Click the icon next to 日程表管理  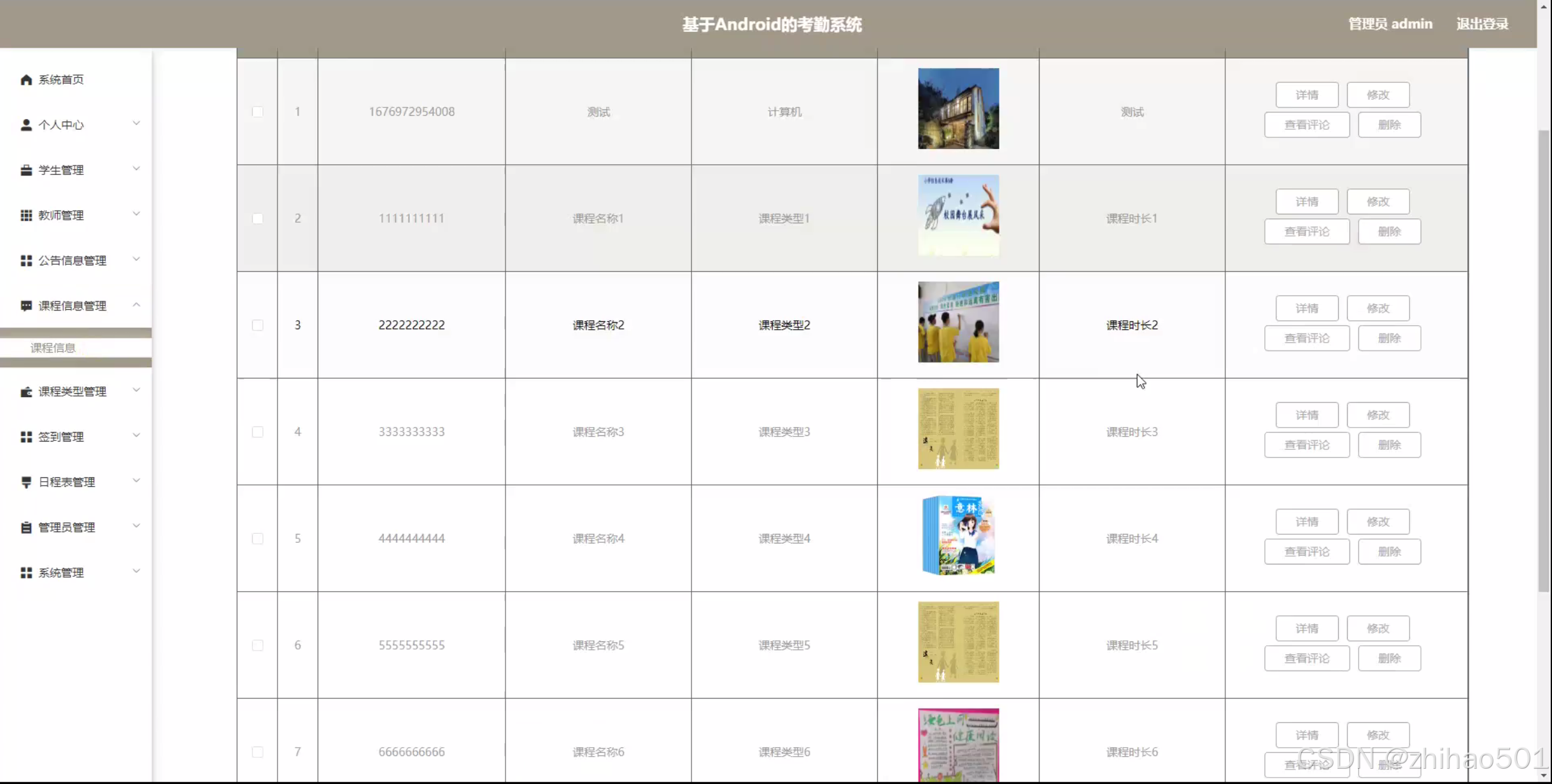click(26, 482)
